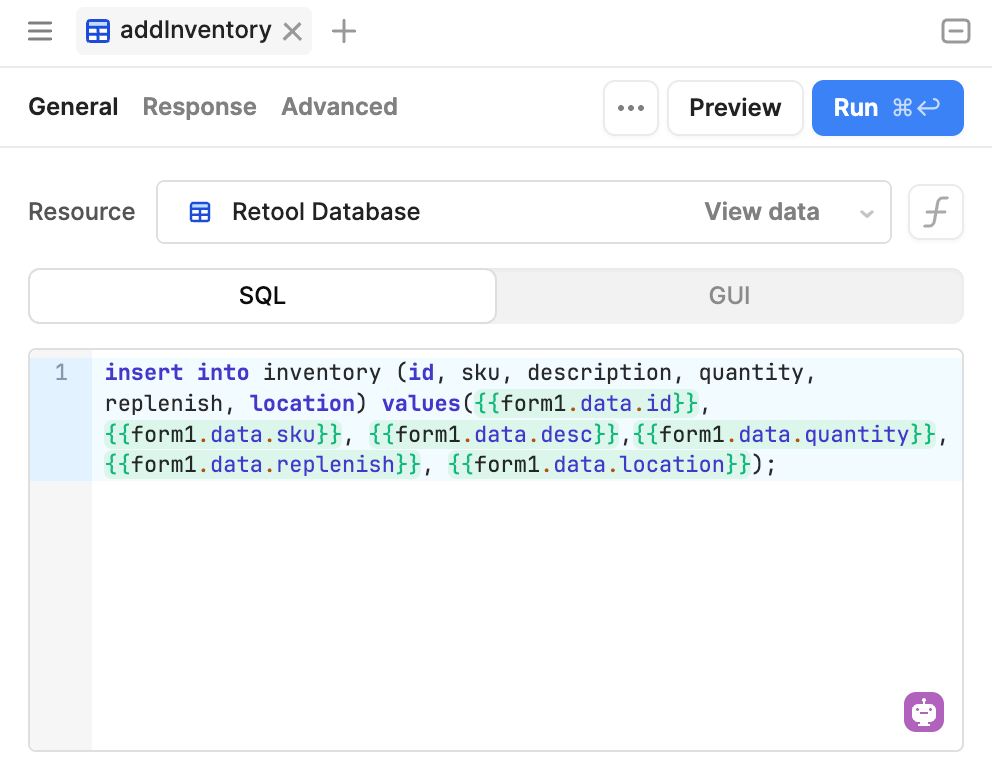
Task: Click line number 1 in editor gutter
Action: click(61, 372)
